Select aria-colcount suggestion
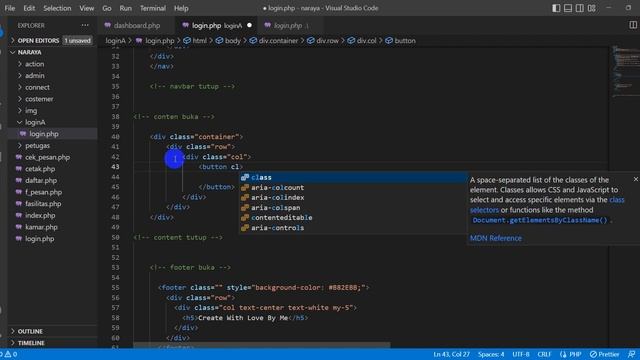Viewport: 640px width, 360px height. (353, 187)
